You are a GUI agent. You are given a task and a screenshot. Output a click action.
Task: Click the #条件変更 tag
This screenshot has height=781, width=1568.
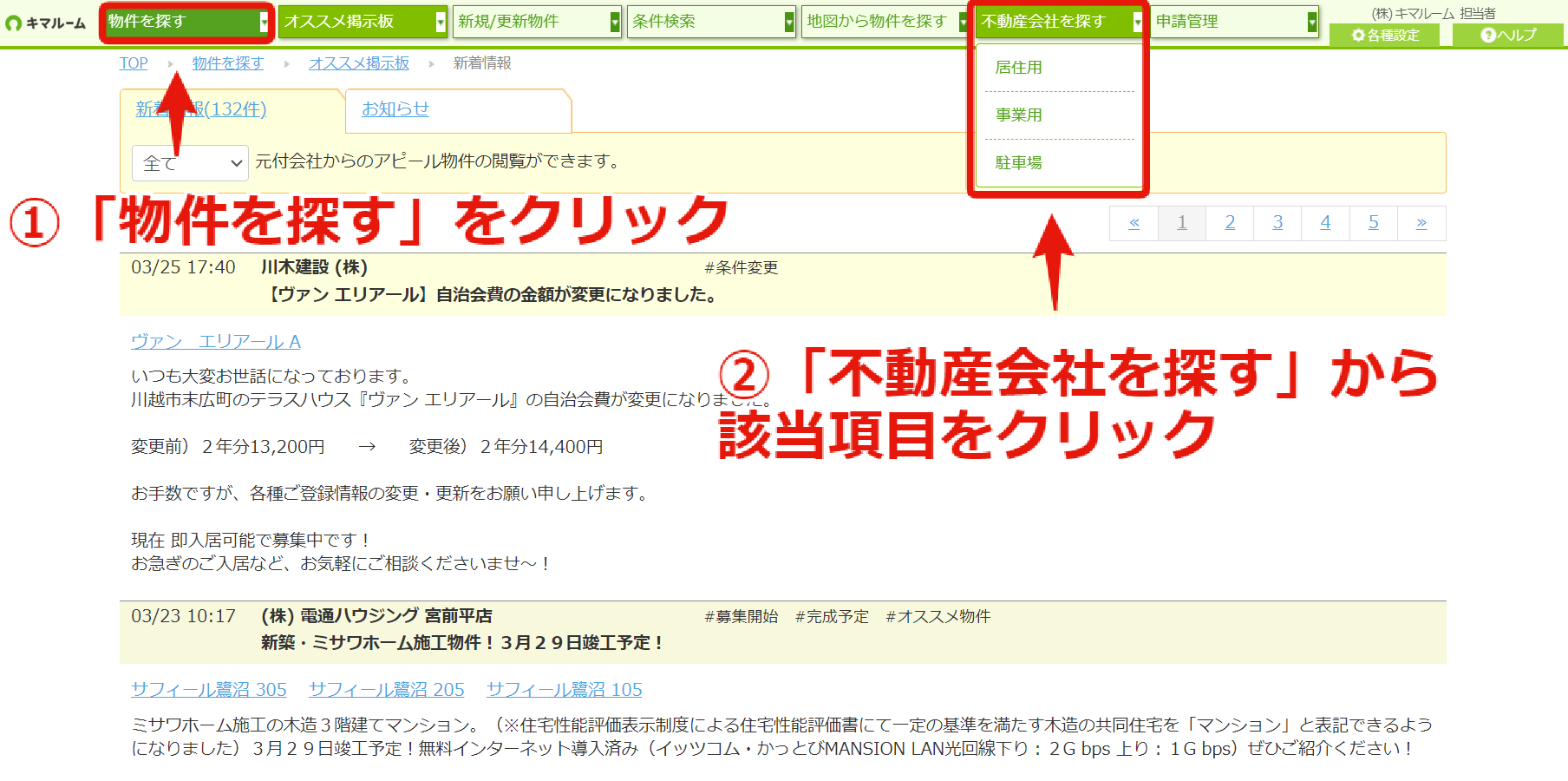pyautogui.click(x=742, y=268)
